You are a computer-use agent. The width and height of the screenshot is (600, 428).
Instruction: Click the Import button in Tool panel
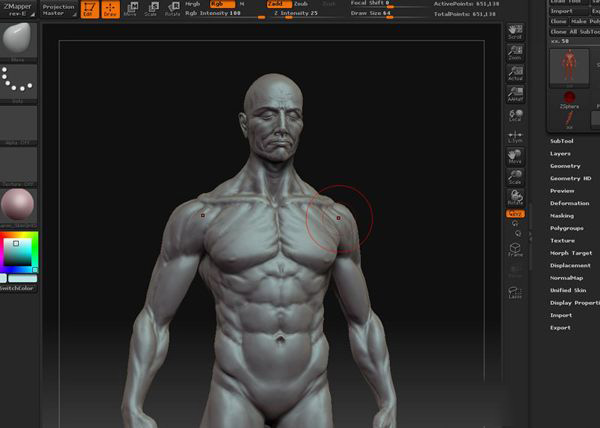click(564, 12)
